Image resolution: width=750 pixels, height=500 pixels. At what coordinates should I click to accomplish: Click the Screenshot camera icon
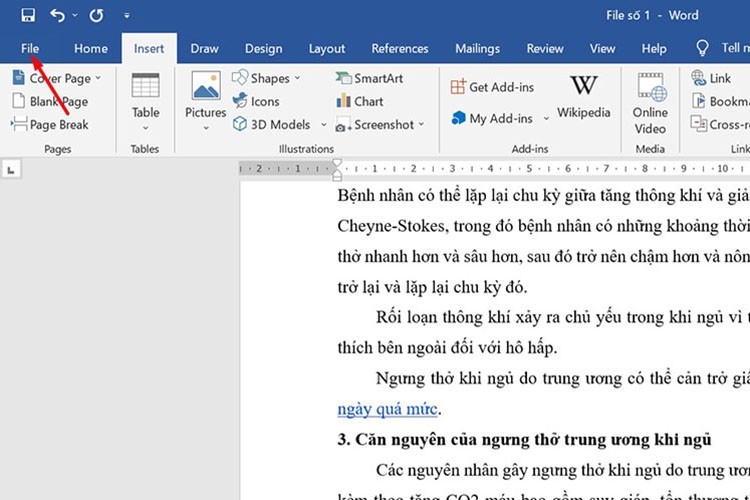click(x=343, y=124)
